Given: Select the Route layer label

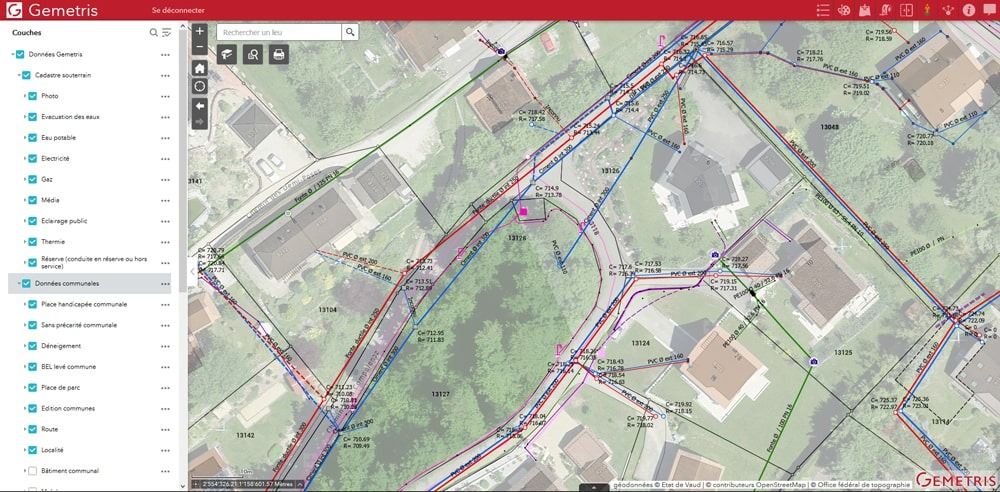Looking at the screenshot, I should (x=49, y=429).
